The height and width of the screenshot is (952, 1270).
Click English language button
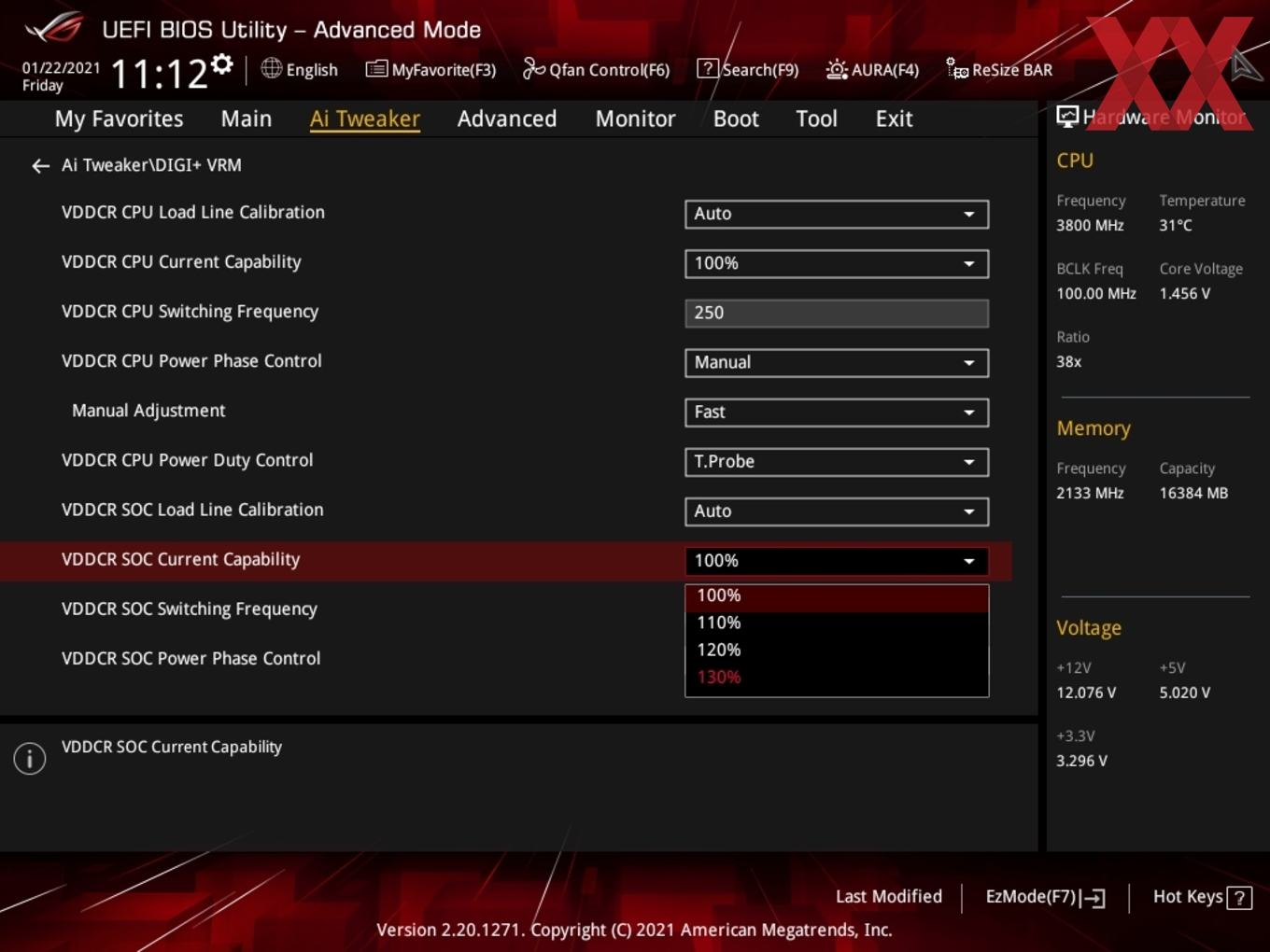point(312,70)
